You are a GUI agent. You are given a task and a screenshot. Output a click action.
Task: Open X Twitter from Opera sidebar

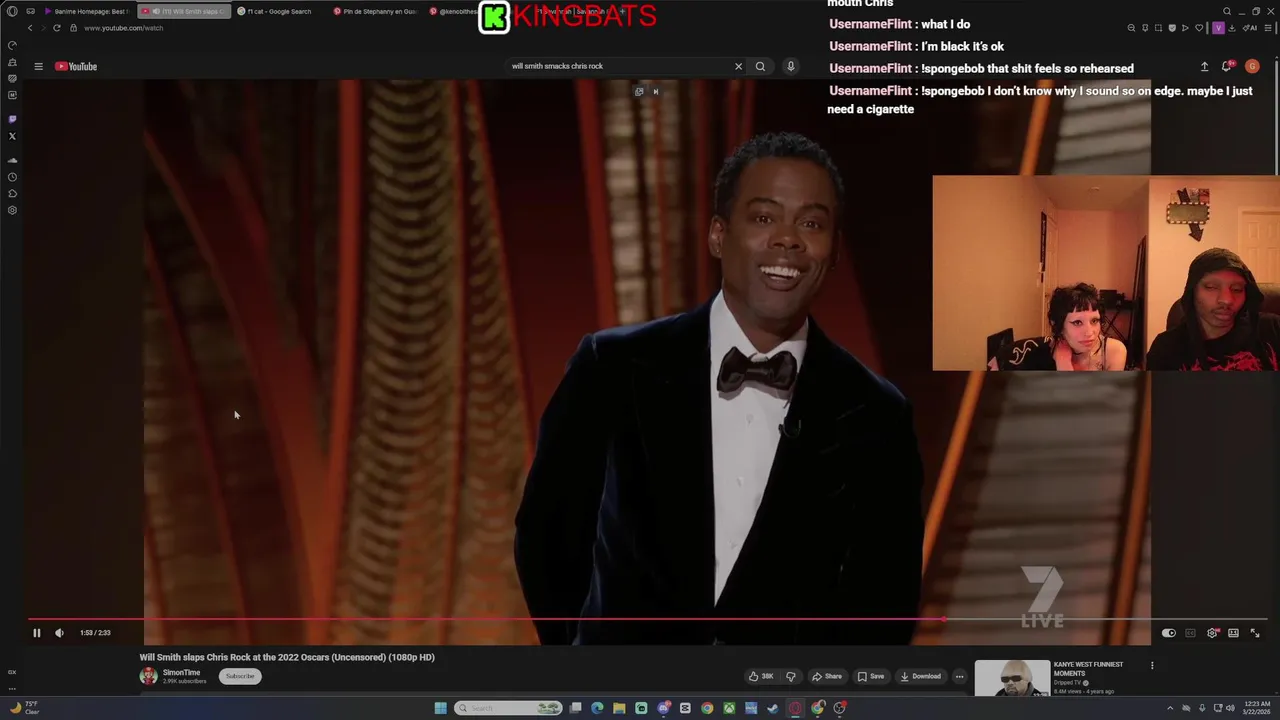12,136
